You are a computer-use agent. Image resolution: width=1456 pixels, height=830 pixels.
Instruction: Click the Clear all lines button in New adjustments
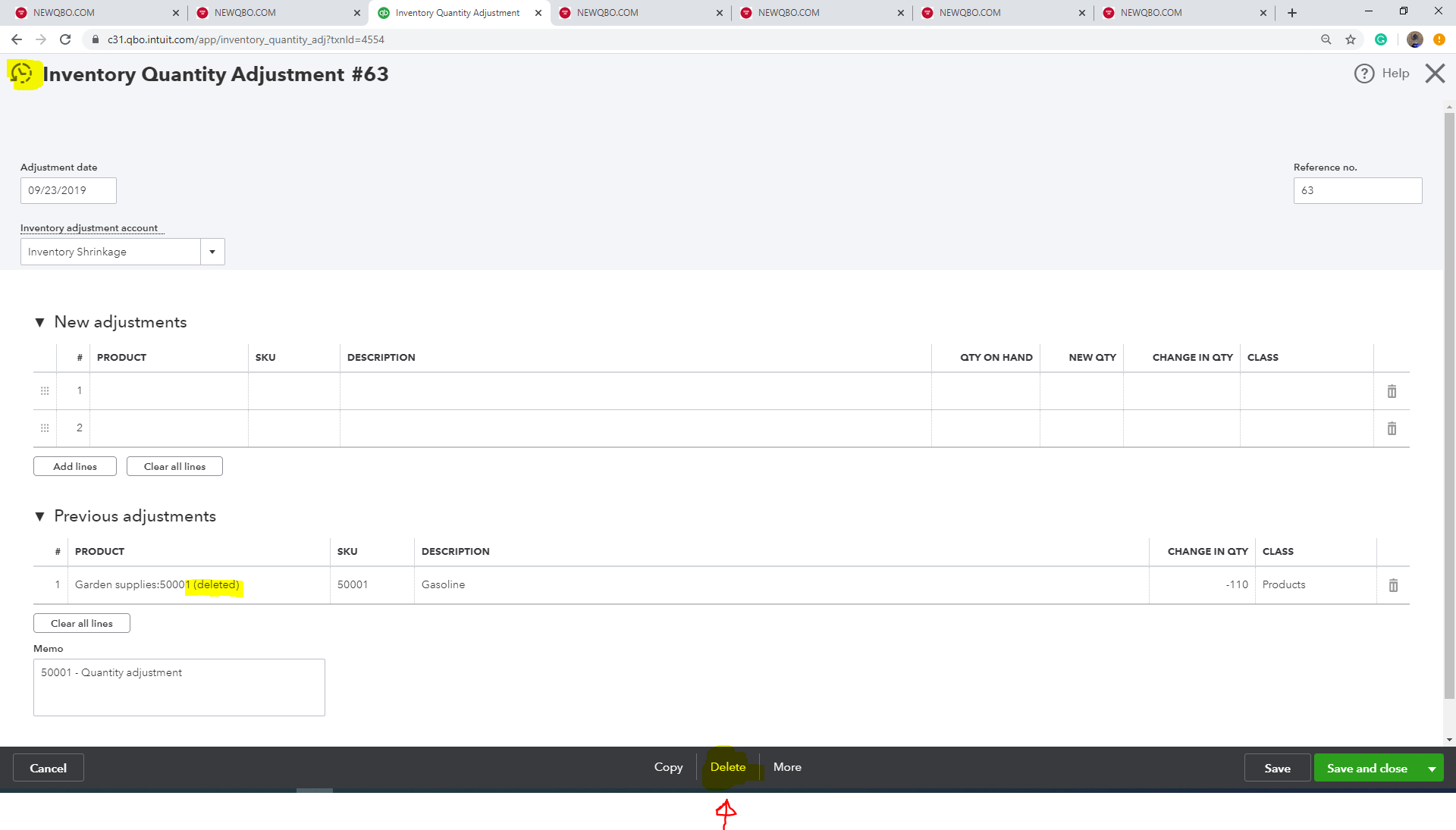pos(173,466)
